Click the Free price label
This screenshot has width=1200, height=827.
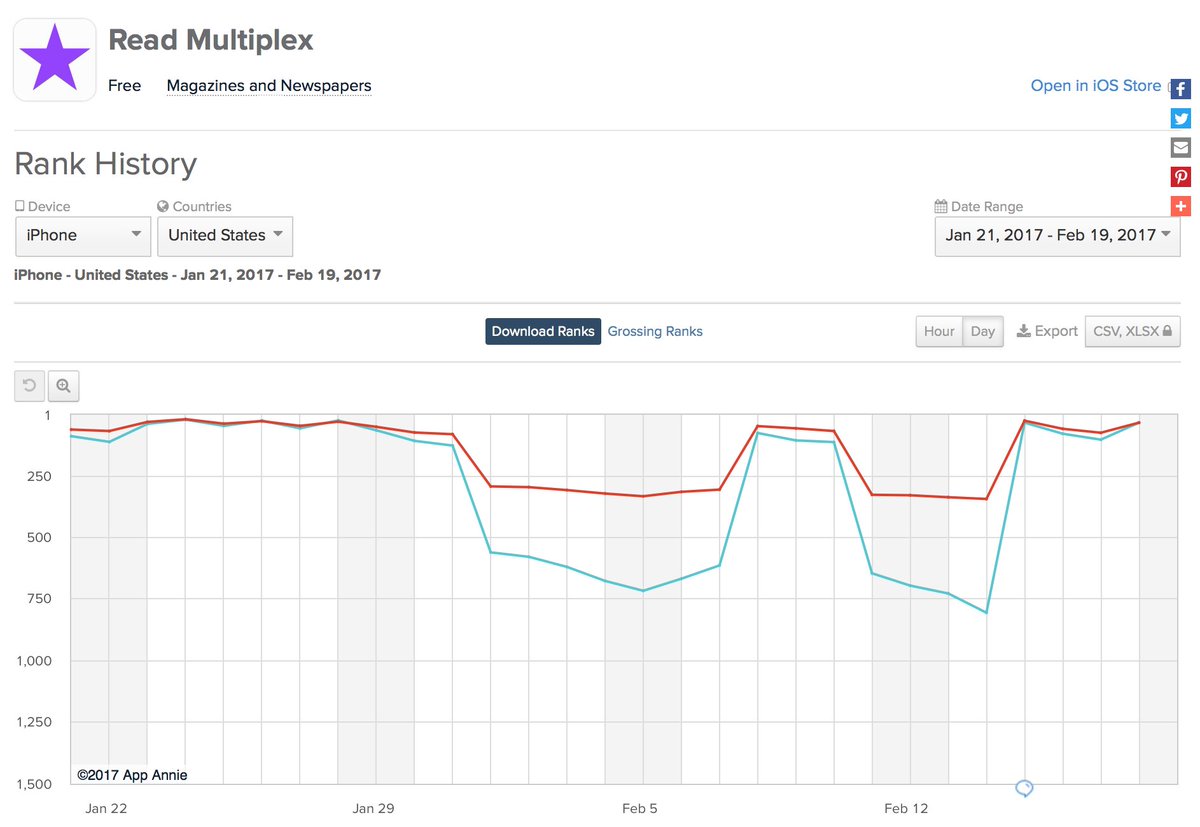125,86
